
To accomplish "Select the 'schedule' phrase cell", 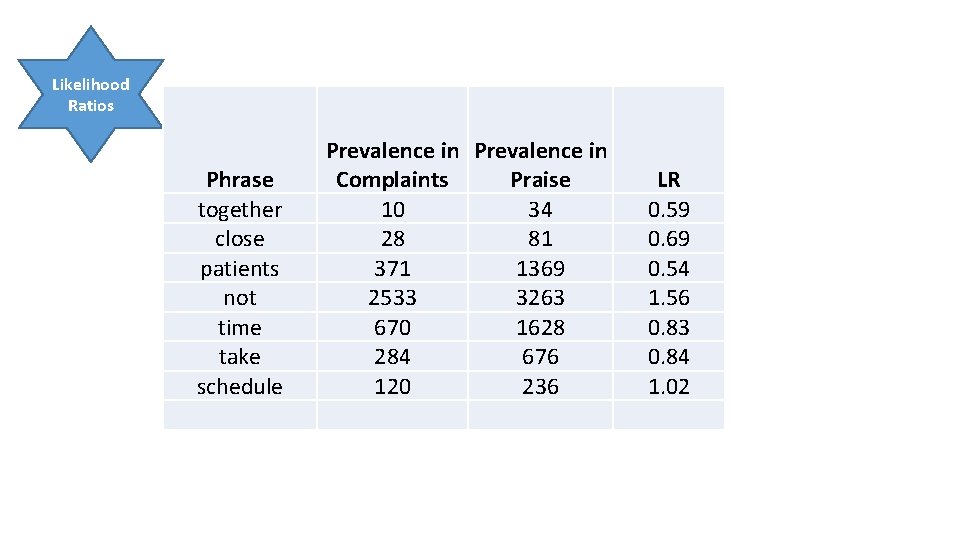I will 240,386.
